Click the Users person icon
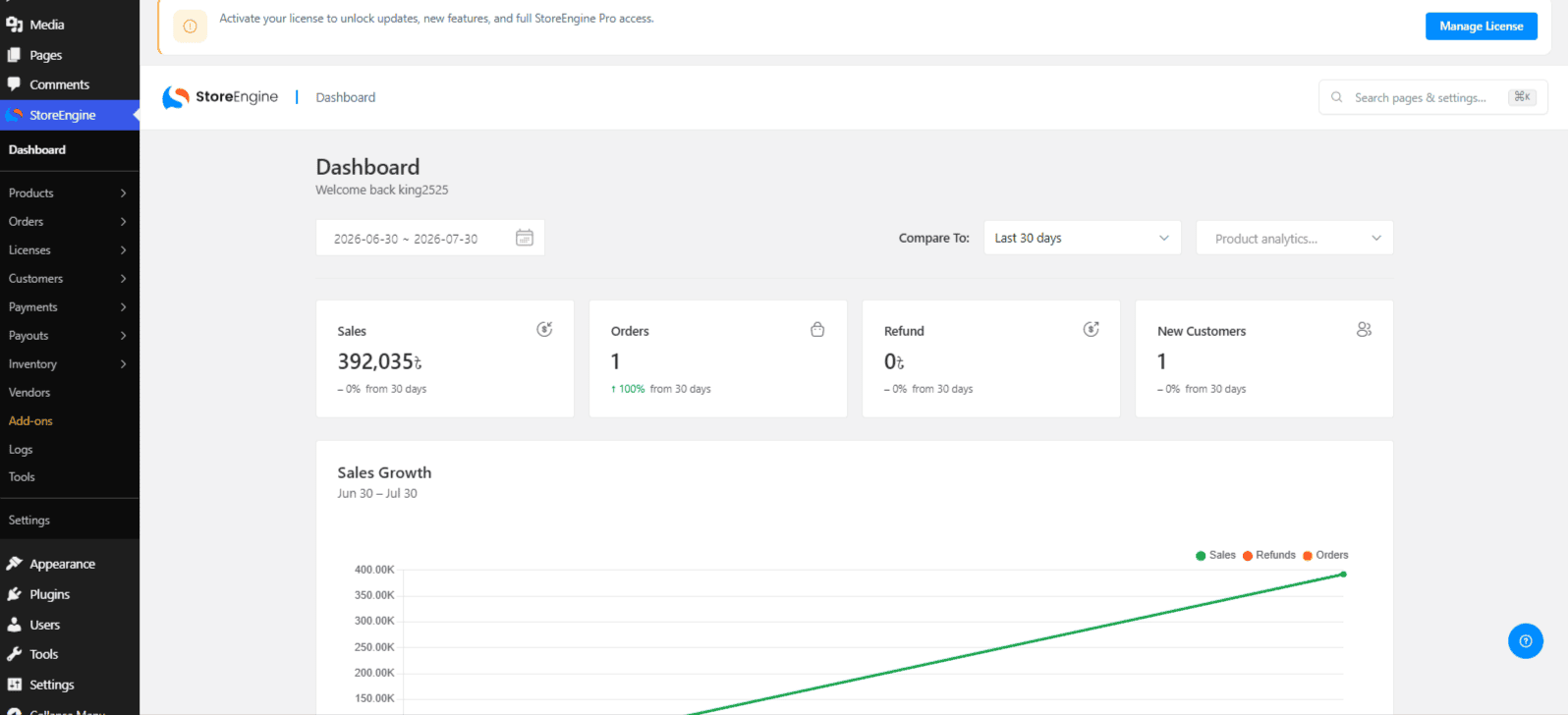1568x715 pixels. [x=14, y=625]
